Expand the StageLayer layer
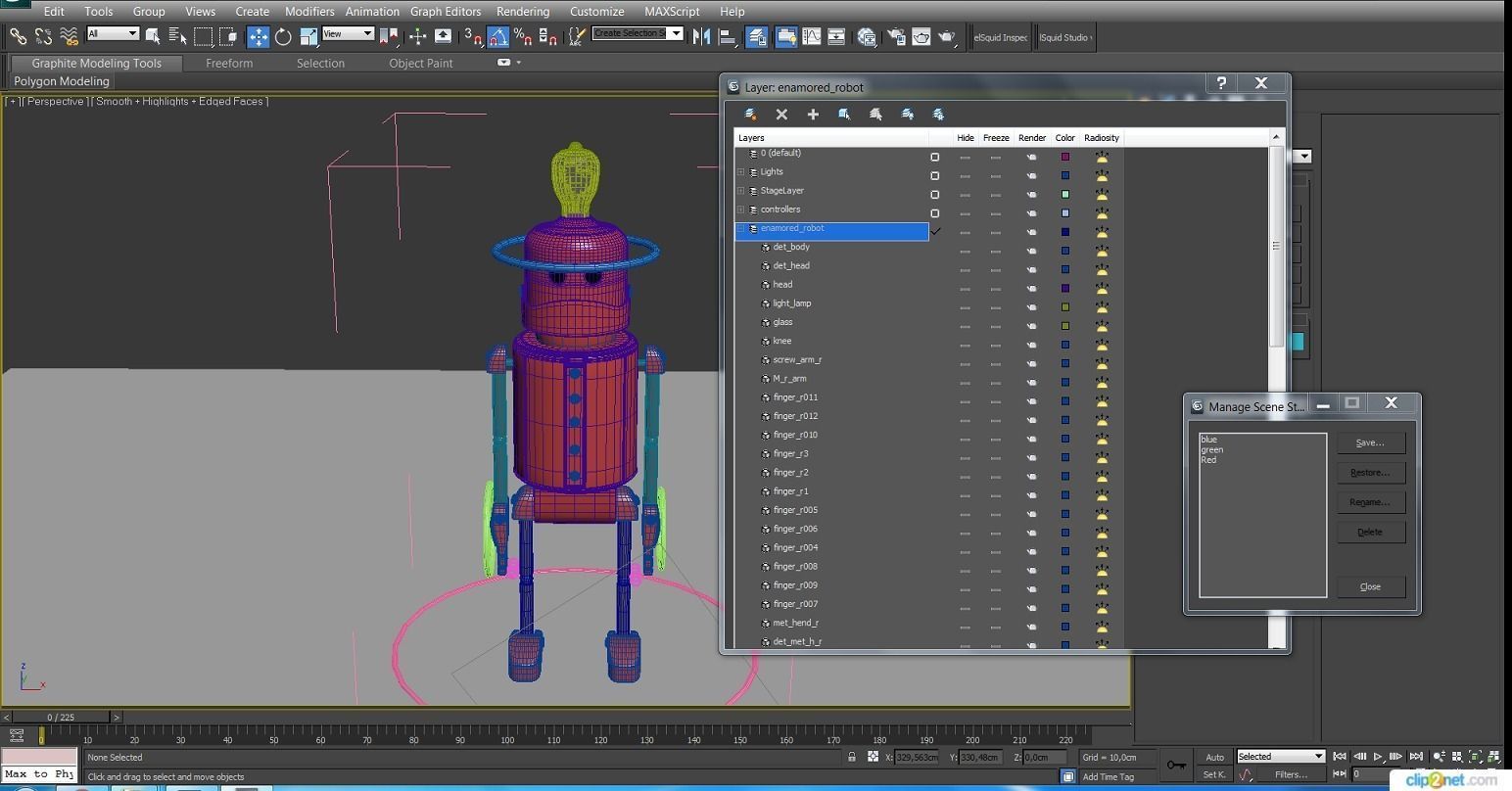1512x791 pixels. pyautogui.click(x=741, y=191)
